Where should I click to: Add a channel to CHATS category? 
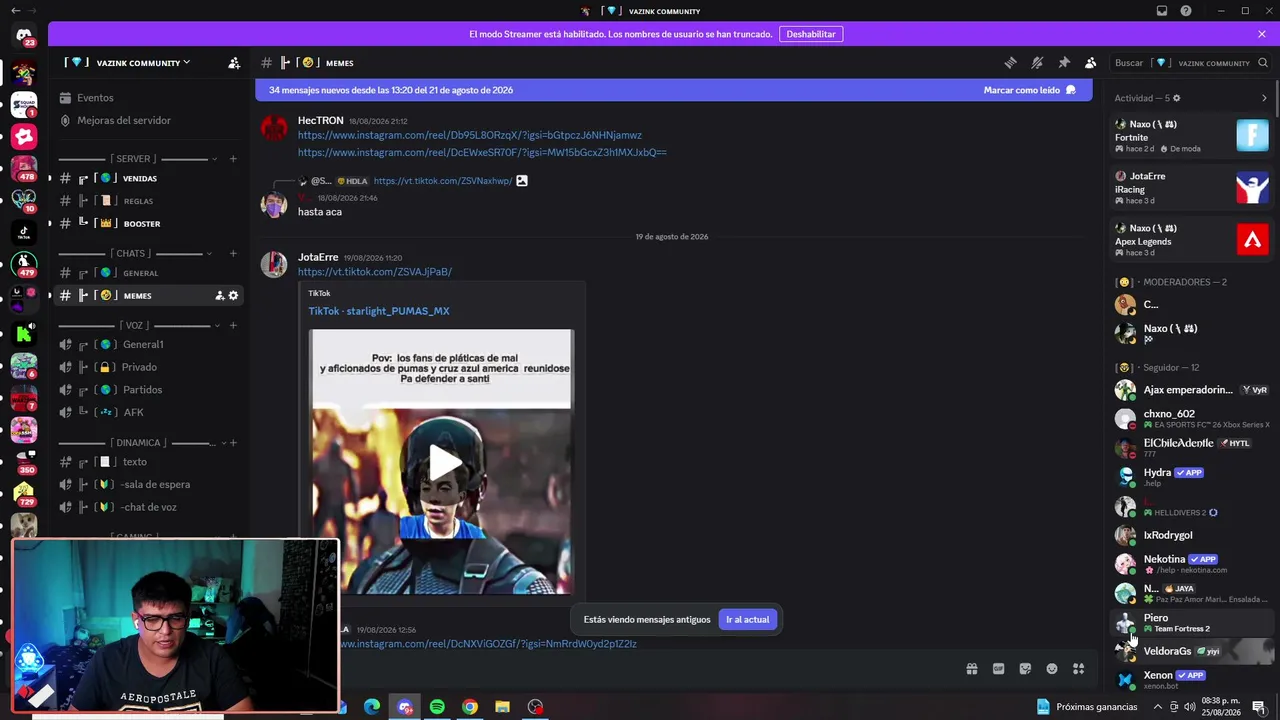coord(233,254)
